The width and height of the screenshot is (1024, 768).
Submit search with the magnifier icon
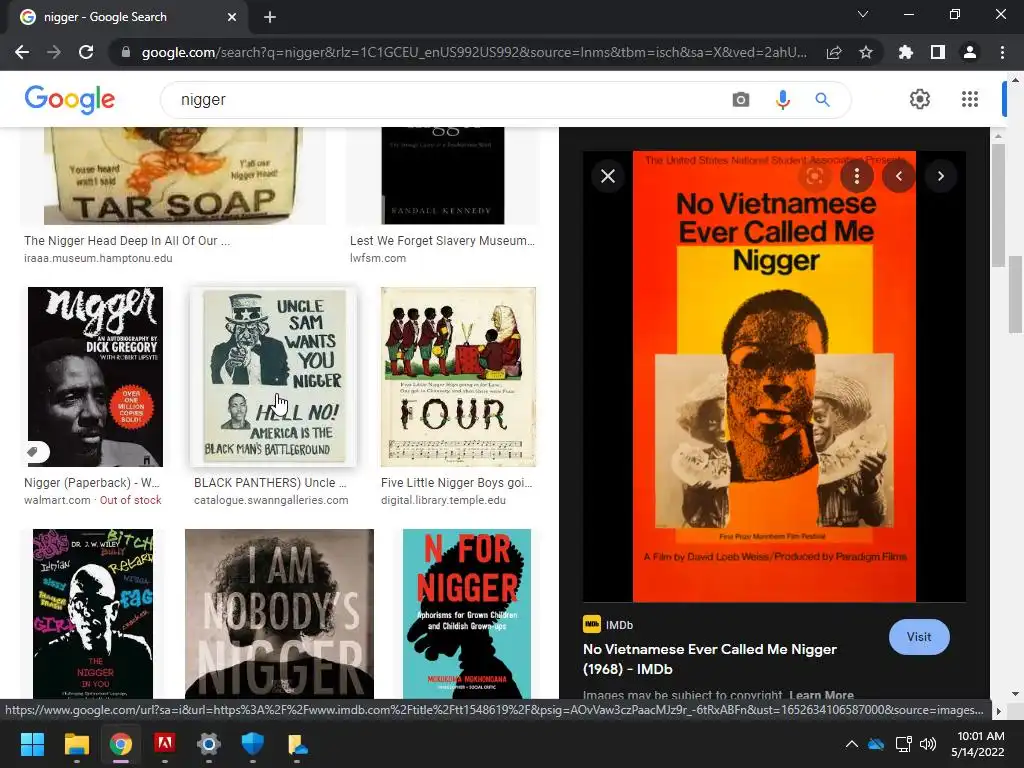click(822, 99)
